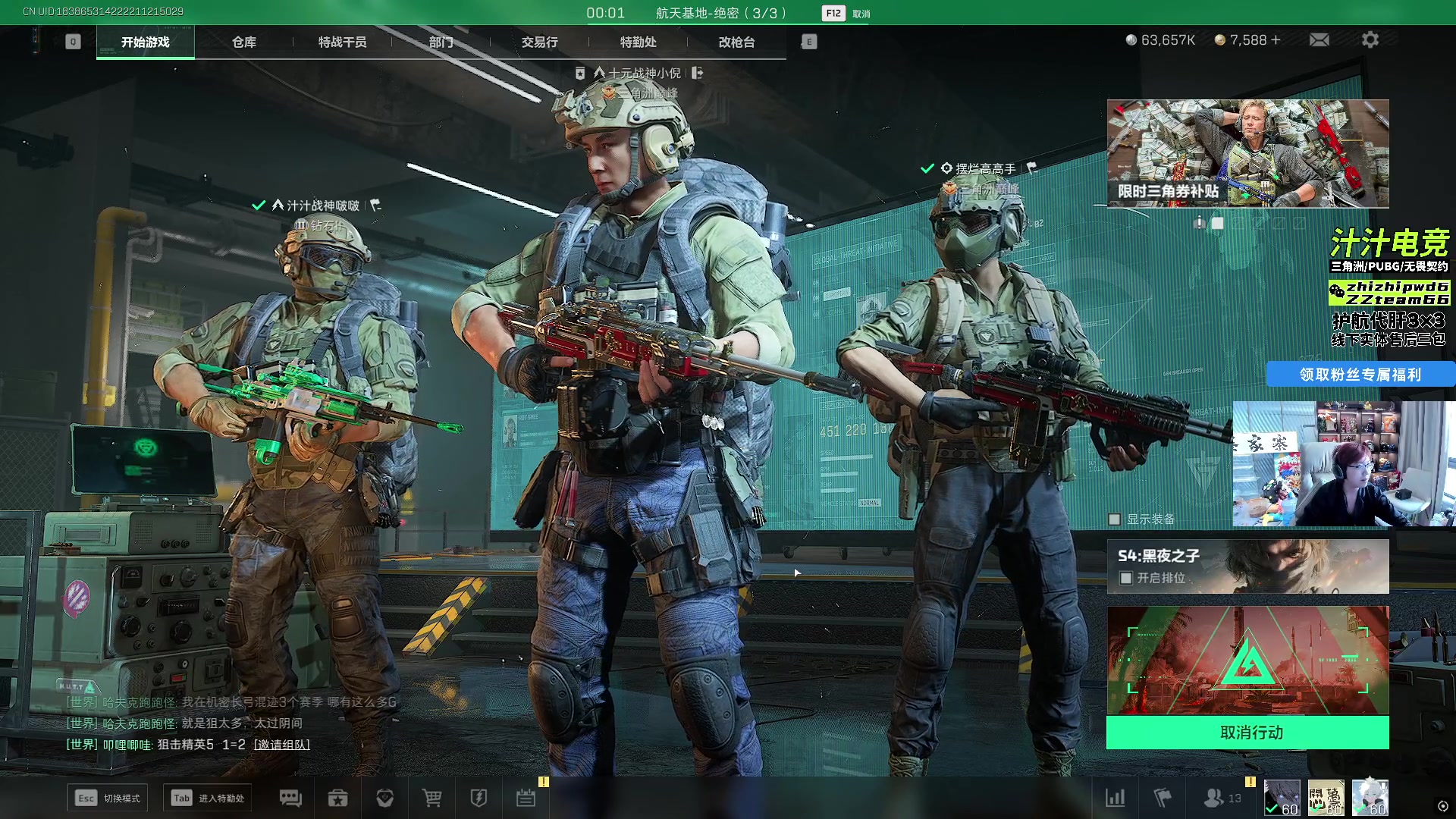Viewport: 1456px width, 819px height.
Task: Select the filled banner page indicator square
Action: [x=1217, y=223]
